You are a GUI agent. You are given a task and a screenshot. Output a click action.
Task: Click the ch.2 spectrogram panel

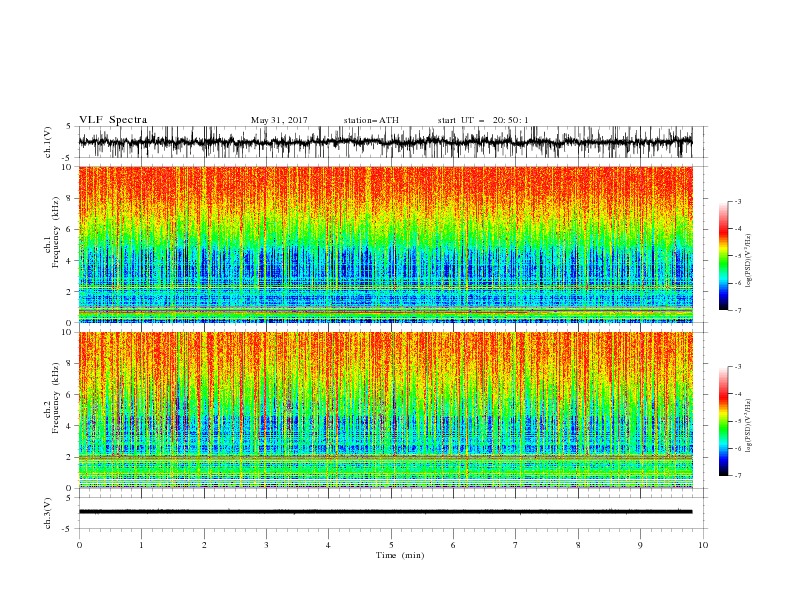pyautogui.click(x=385, y=410)
